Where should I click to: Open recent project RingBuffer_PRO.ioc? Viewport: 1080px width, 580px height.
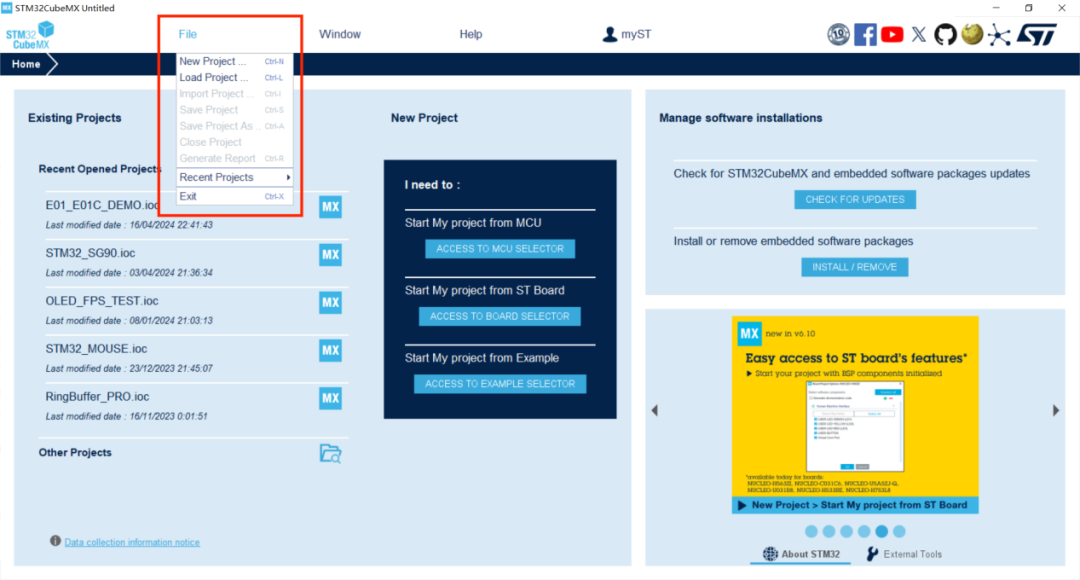tap(97, 396)
